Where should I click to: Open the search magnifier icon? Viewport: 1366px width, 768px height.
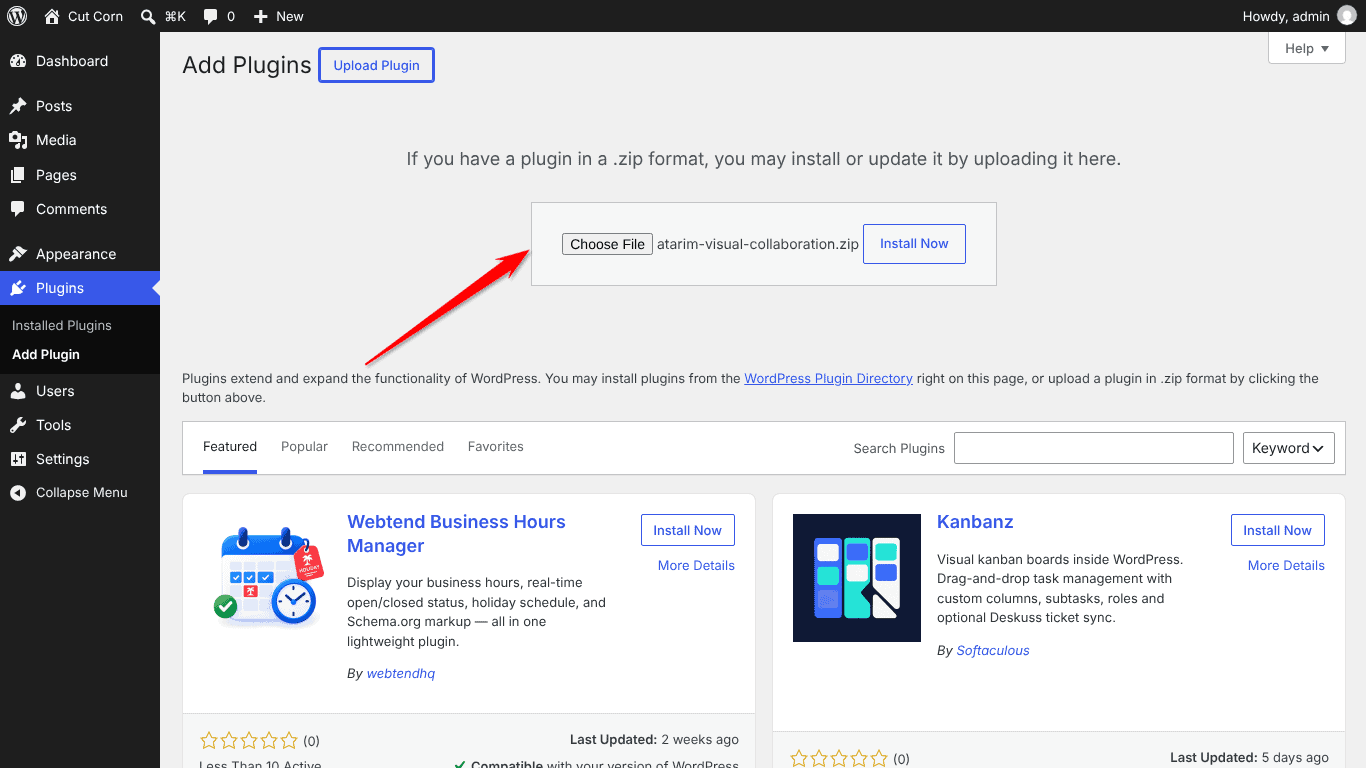[148, 16]
